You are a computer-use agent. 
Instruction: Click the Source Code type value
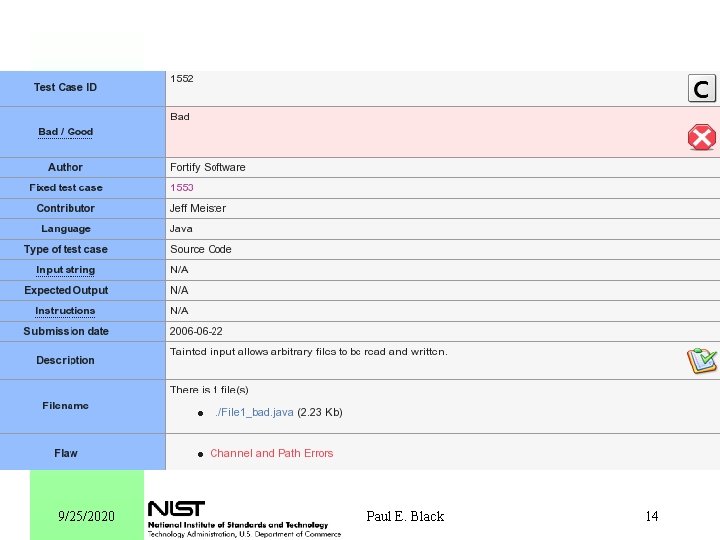(201, 249)
